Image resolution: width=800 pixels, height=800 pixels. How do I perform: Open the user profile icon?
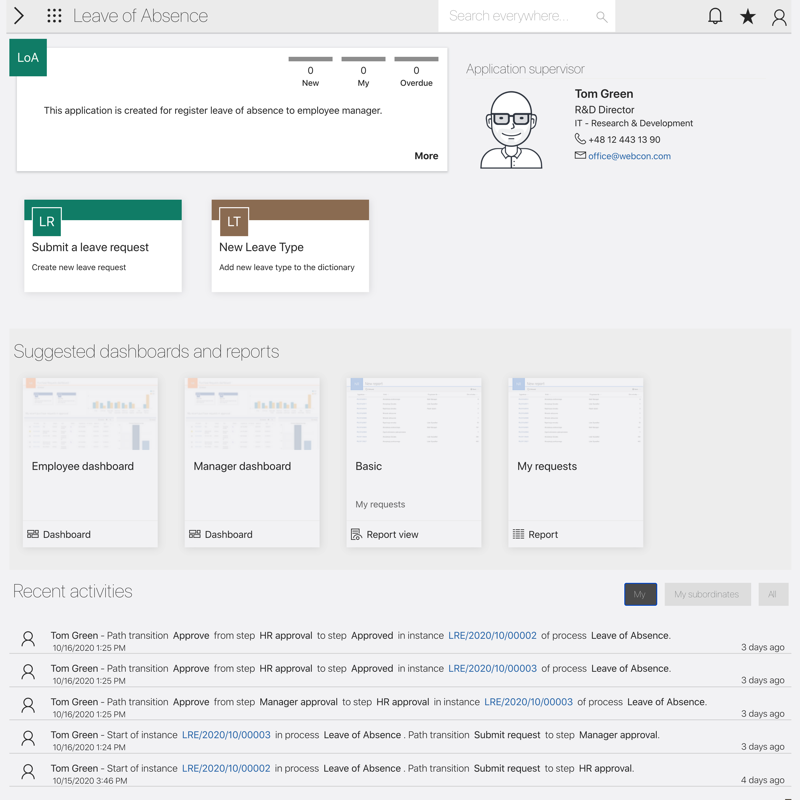pyautogui.click(x=779, y=16)
